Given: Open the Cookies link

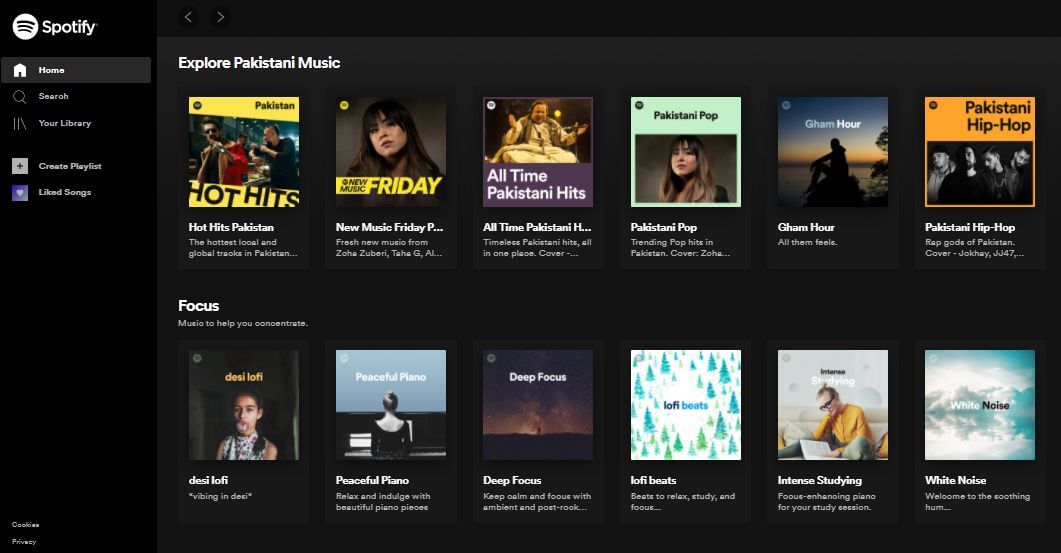Looking at the screenshot, I should click(25, 525).
